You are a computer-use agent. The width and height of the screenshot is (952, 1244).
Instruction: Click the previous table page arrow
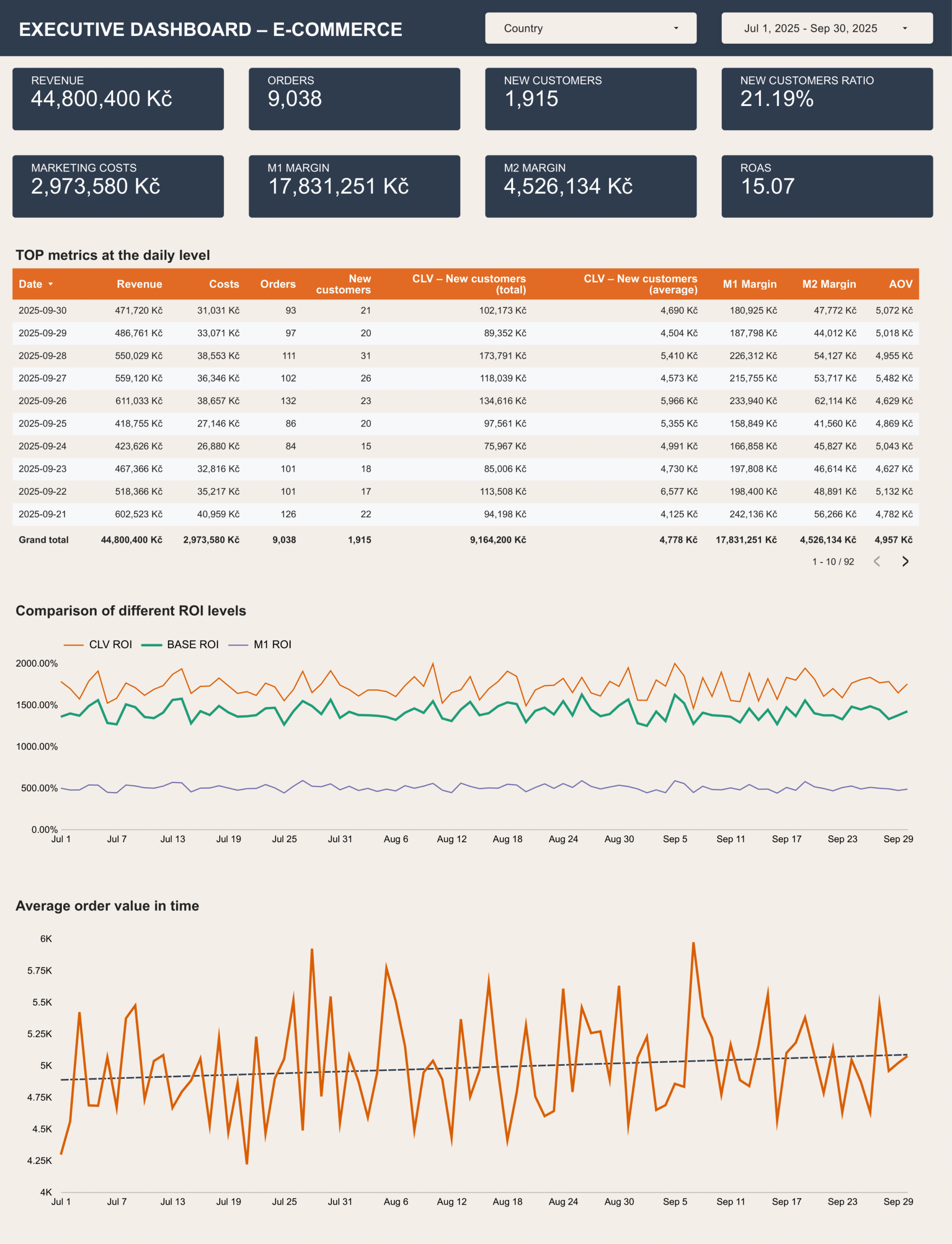pos(877,561)
